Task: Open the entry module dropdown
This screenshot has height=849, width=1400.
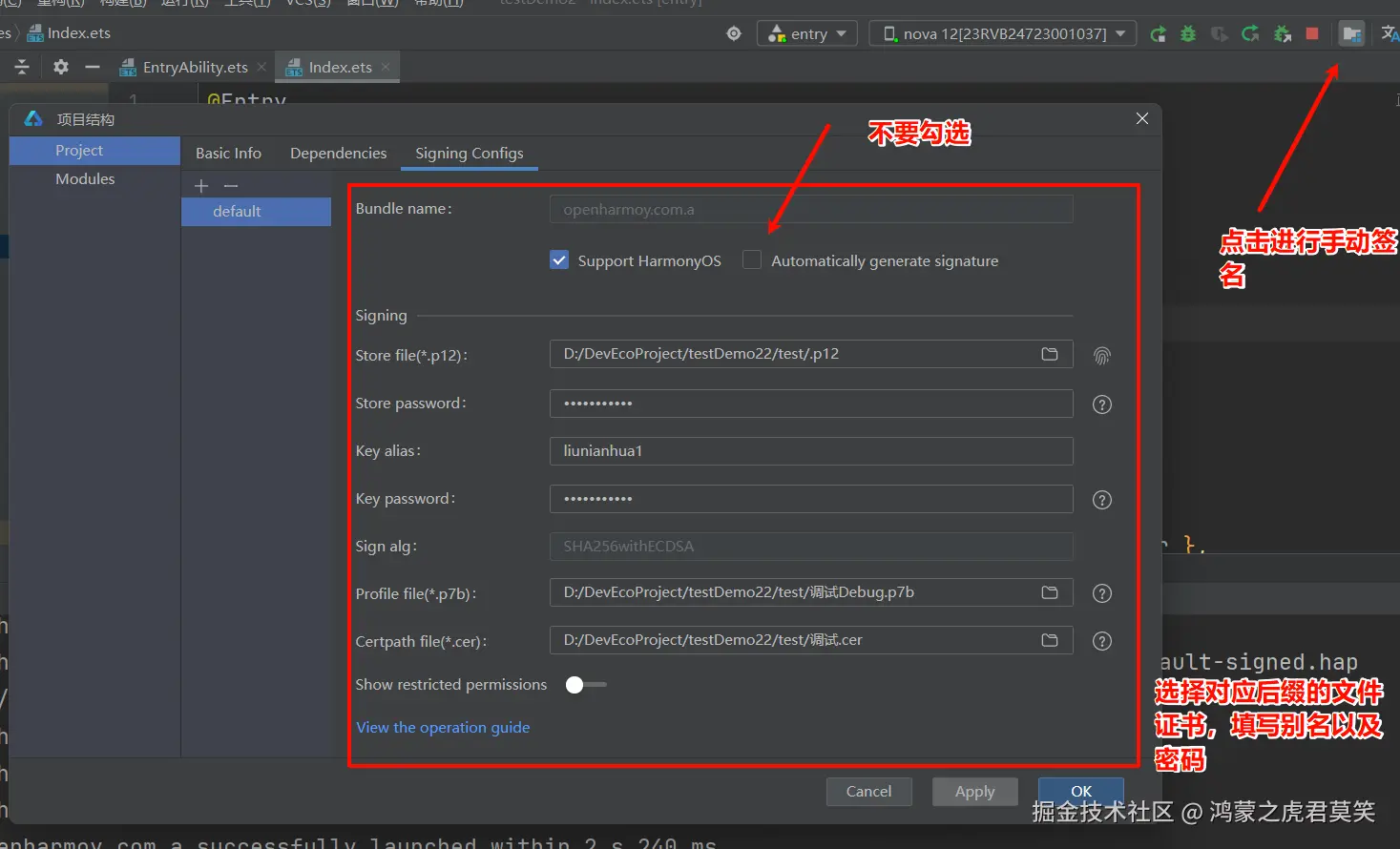Action: pos(807,33)
